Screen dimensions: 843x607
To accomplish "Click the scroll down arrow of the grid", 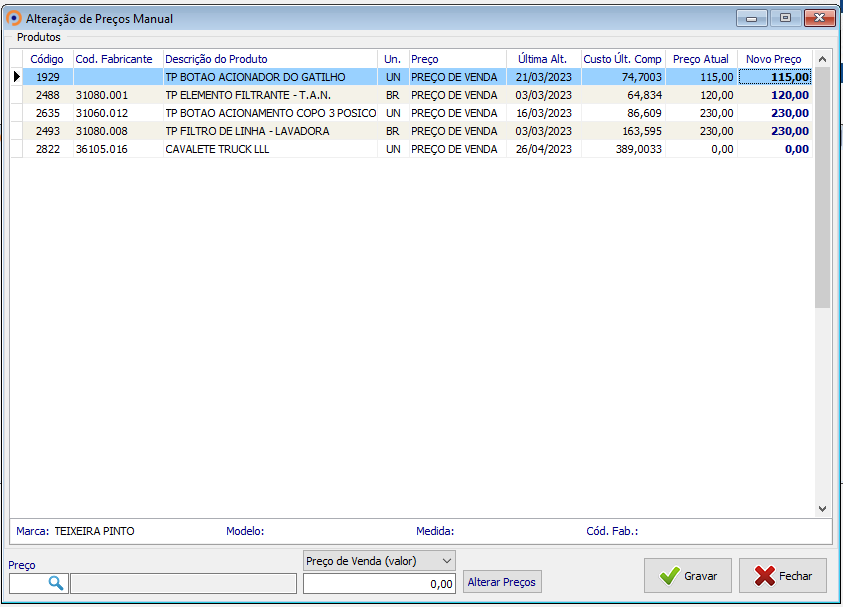I will click(822, 508).
